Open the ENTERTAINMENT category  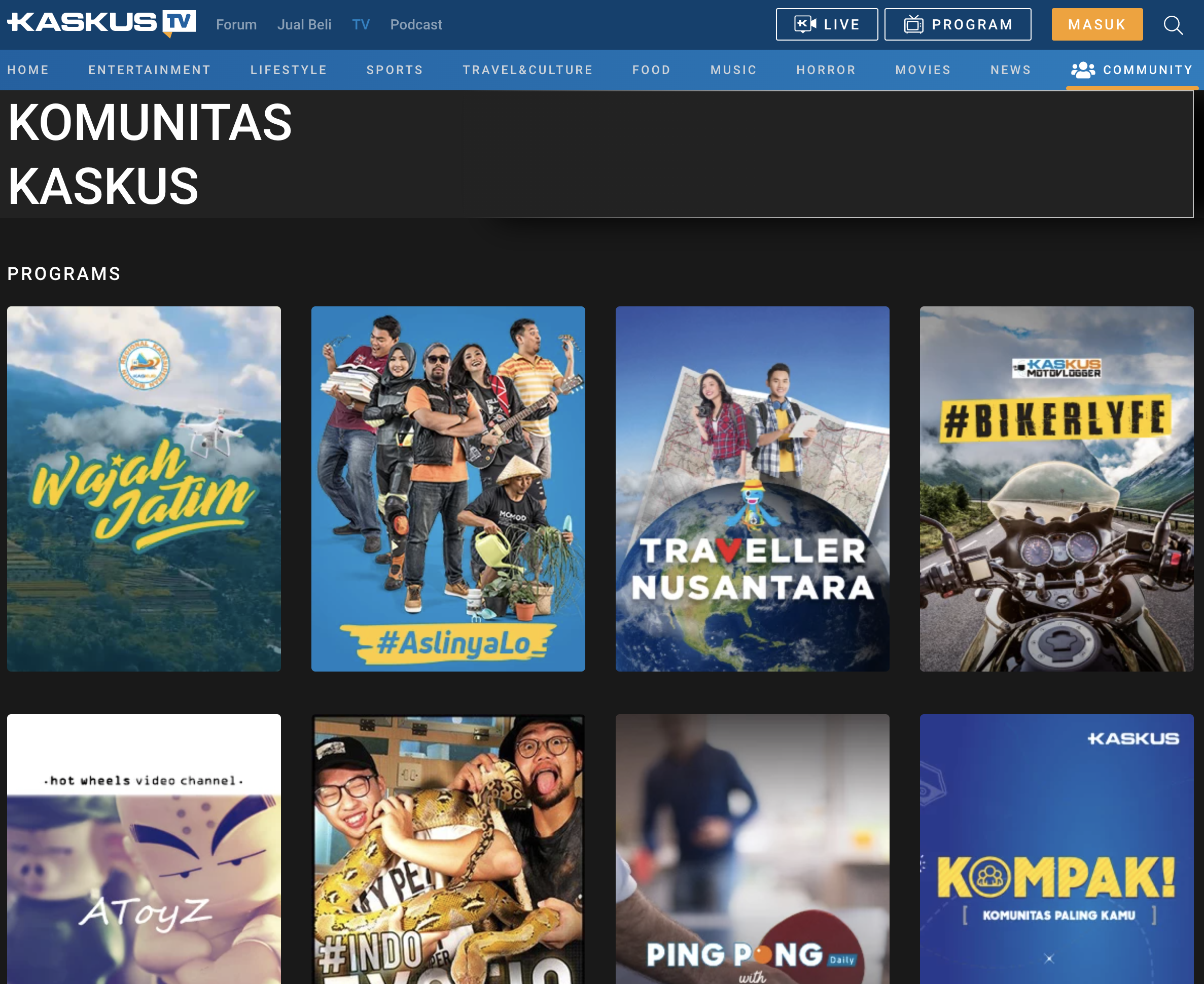[150, 69]
